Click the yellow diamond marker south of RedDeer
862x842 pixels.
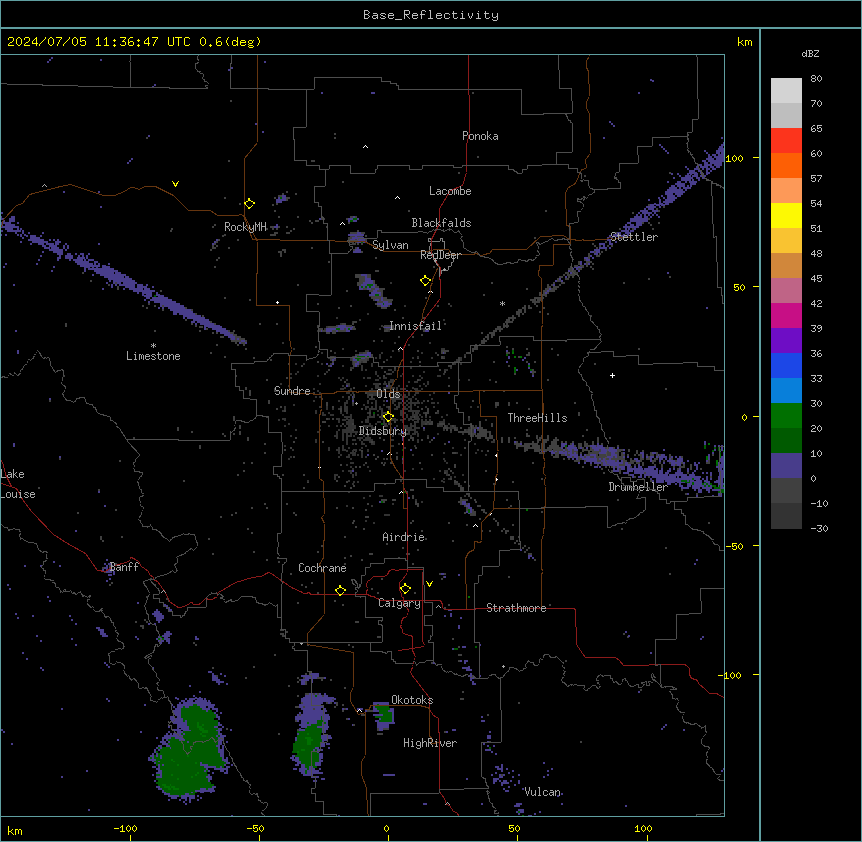(426, 281)
